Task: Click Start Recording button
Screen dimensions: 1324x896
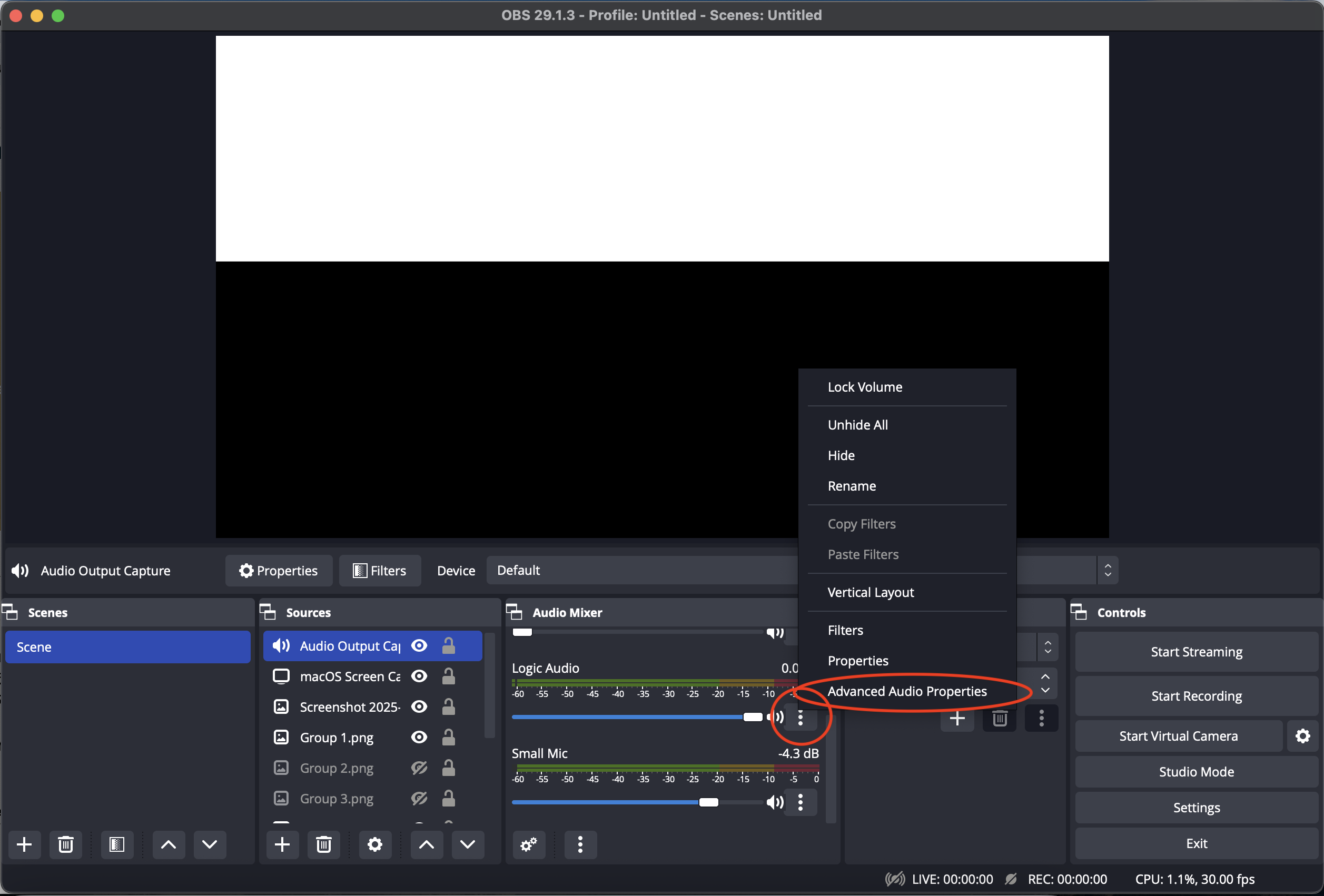Action: [x=1196, y=696]
